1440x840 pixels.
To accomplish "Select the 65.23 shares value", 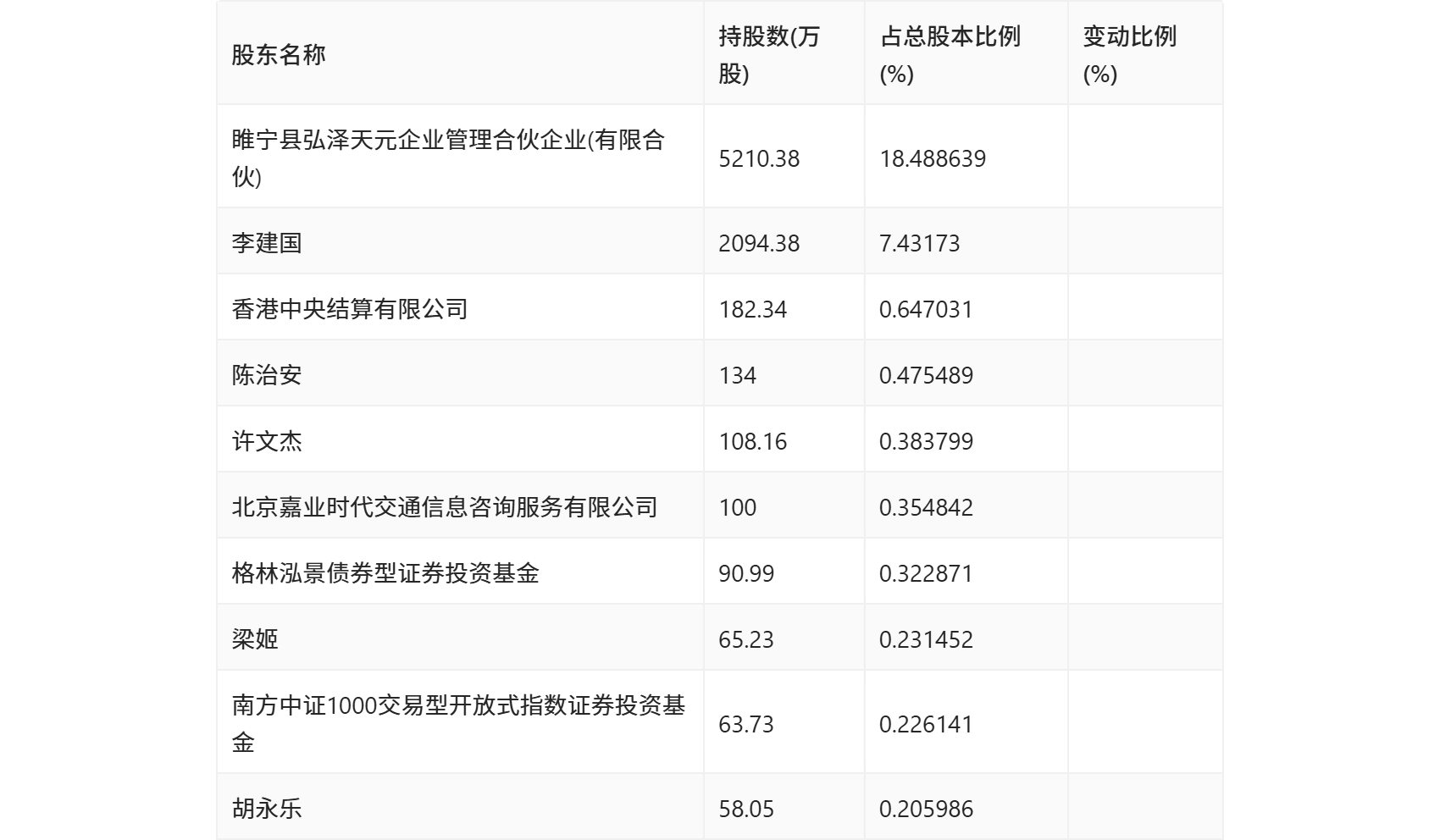I will pyautogui.click(x=746, y=639).
